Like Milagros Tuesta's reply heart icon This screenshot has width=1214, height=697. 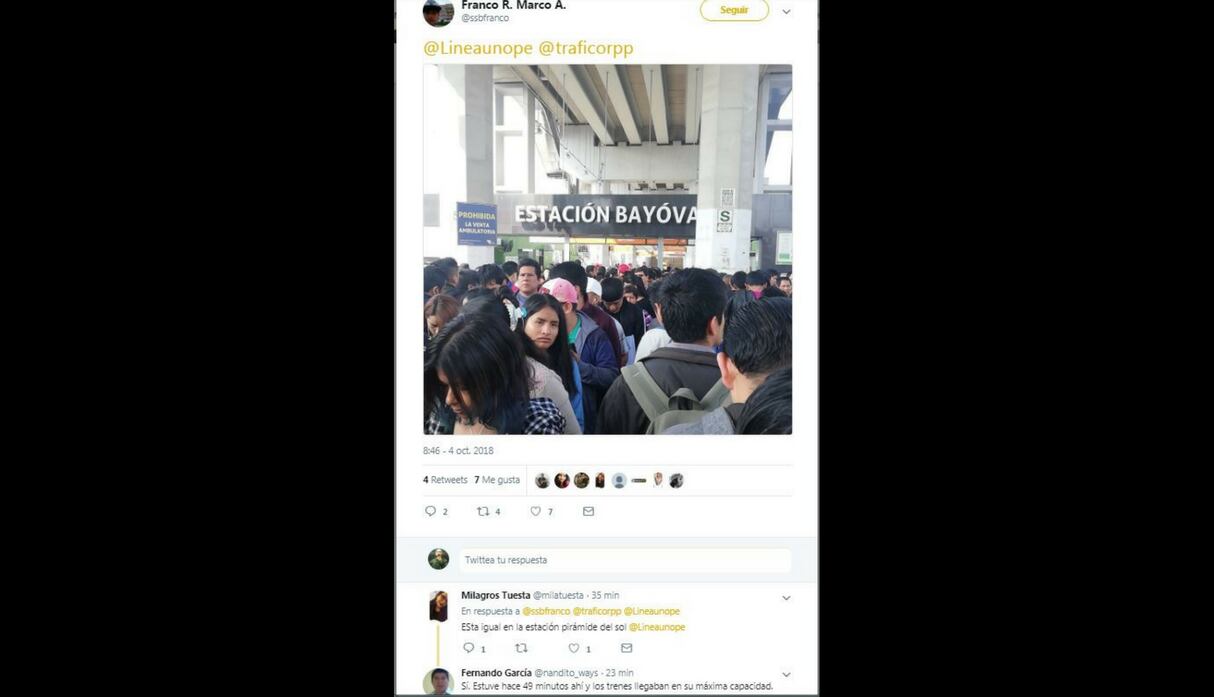coord(574,648)
